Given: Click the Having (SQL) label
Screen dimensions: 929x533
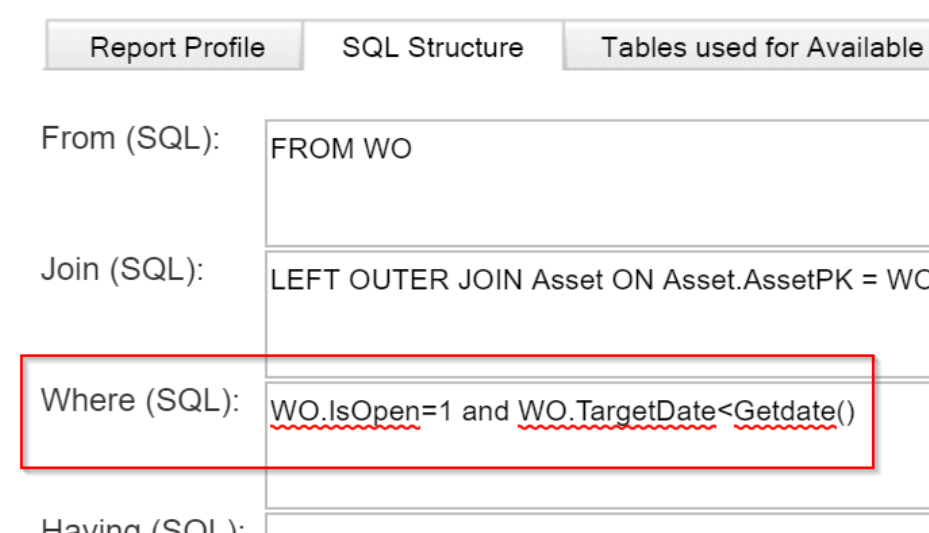Looking at the screenshot, I should click(143, 525).
